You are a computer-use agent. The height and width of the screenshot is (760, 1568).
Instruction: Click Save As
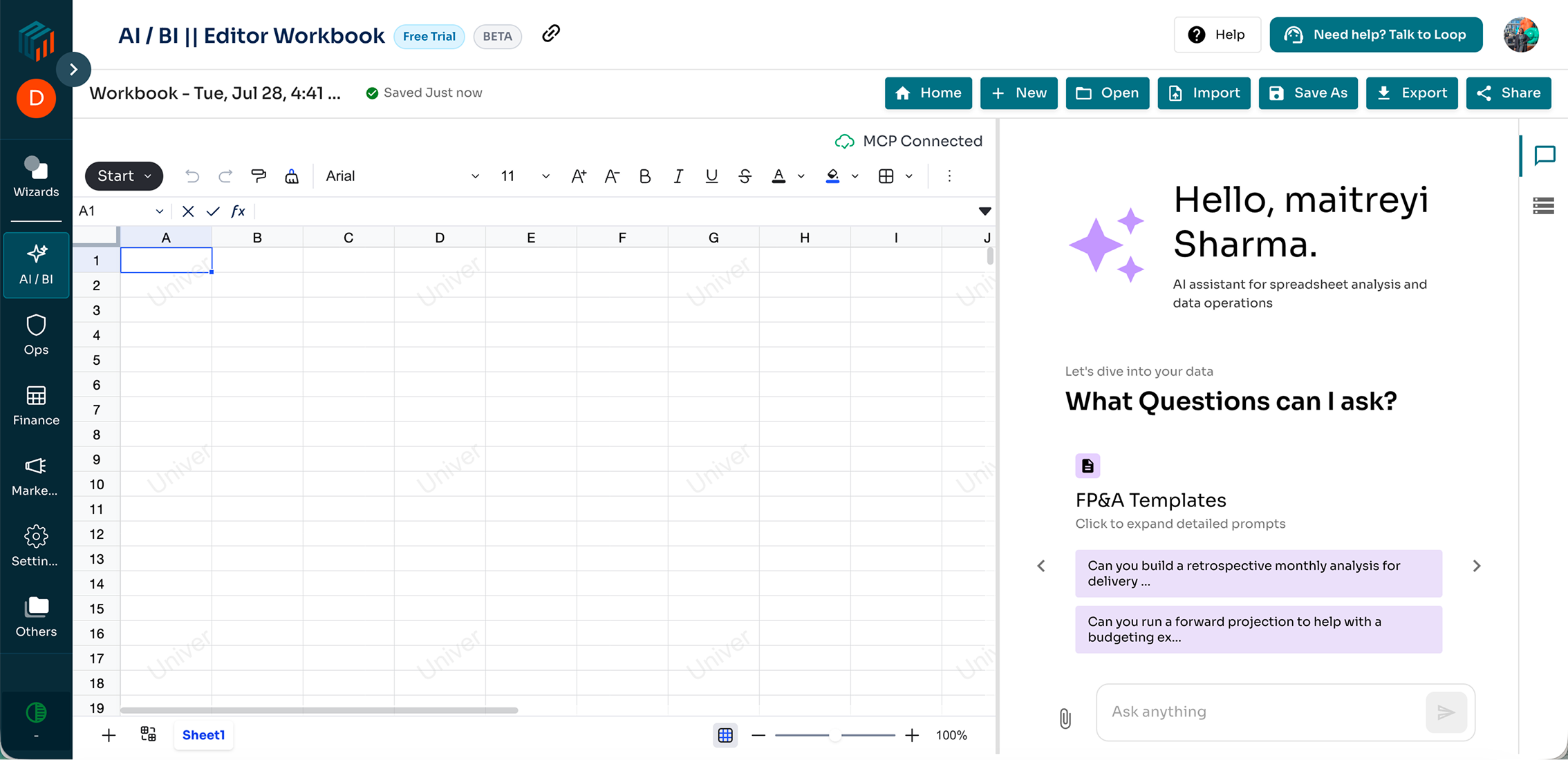(x=1308, y=93)
